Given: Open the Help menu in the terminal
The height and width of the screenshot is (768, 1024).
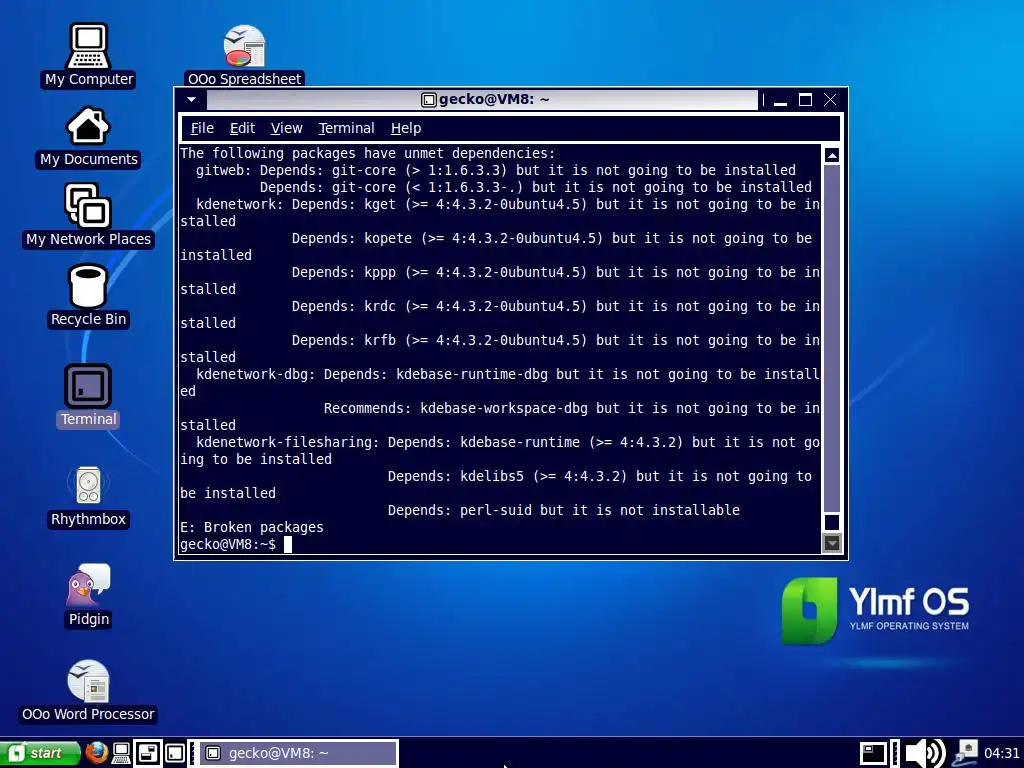Looking at the screenshot, I should (x=406, y=128).
